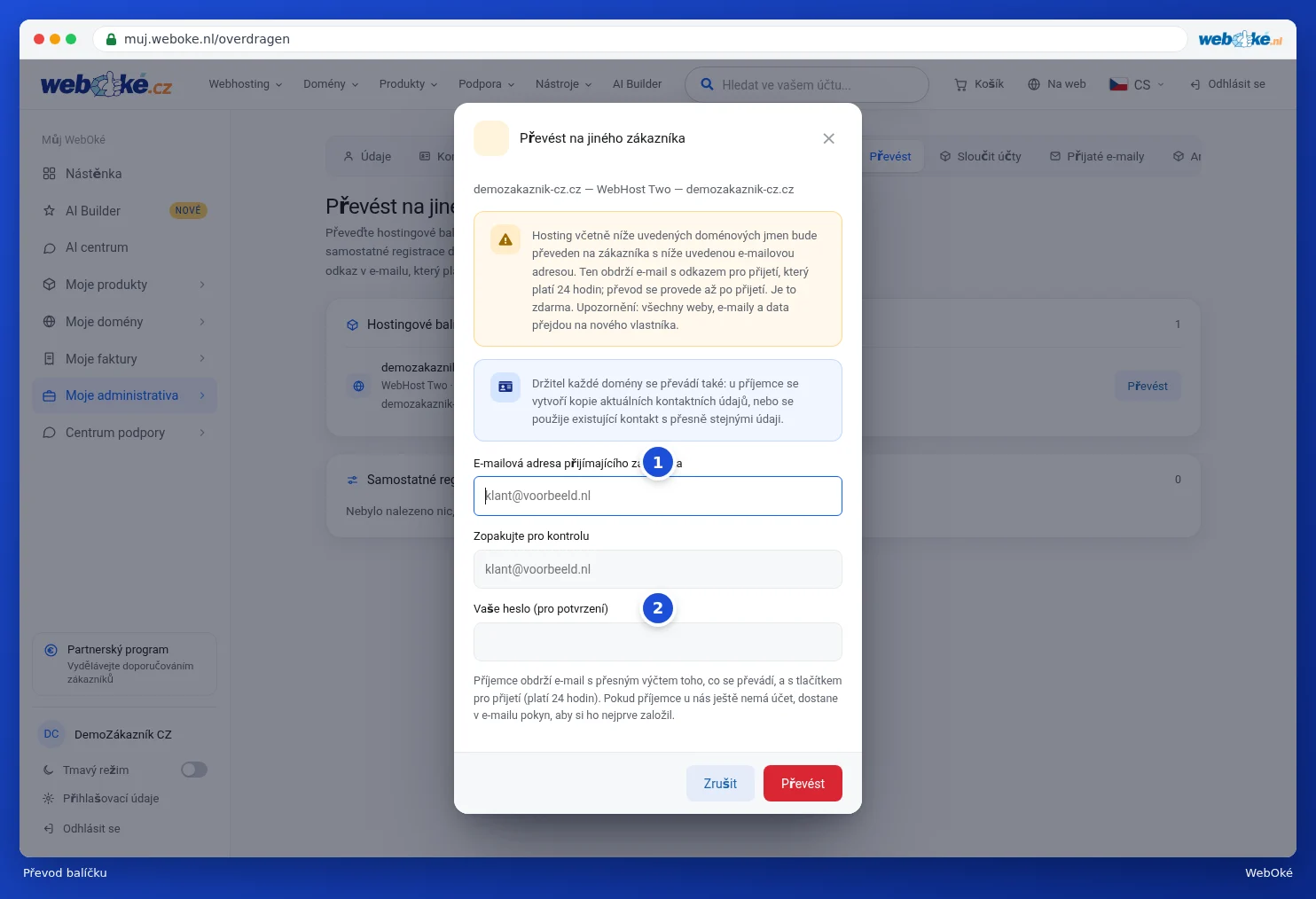Click the search magnifier icon
Viewport: 1316px width, 899px height.
coord(707,84)
